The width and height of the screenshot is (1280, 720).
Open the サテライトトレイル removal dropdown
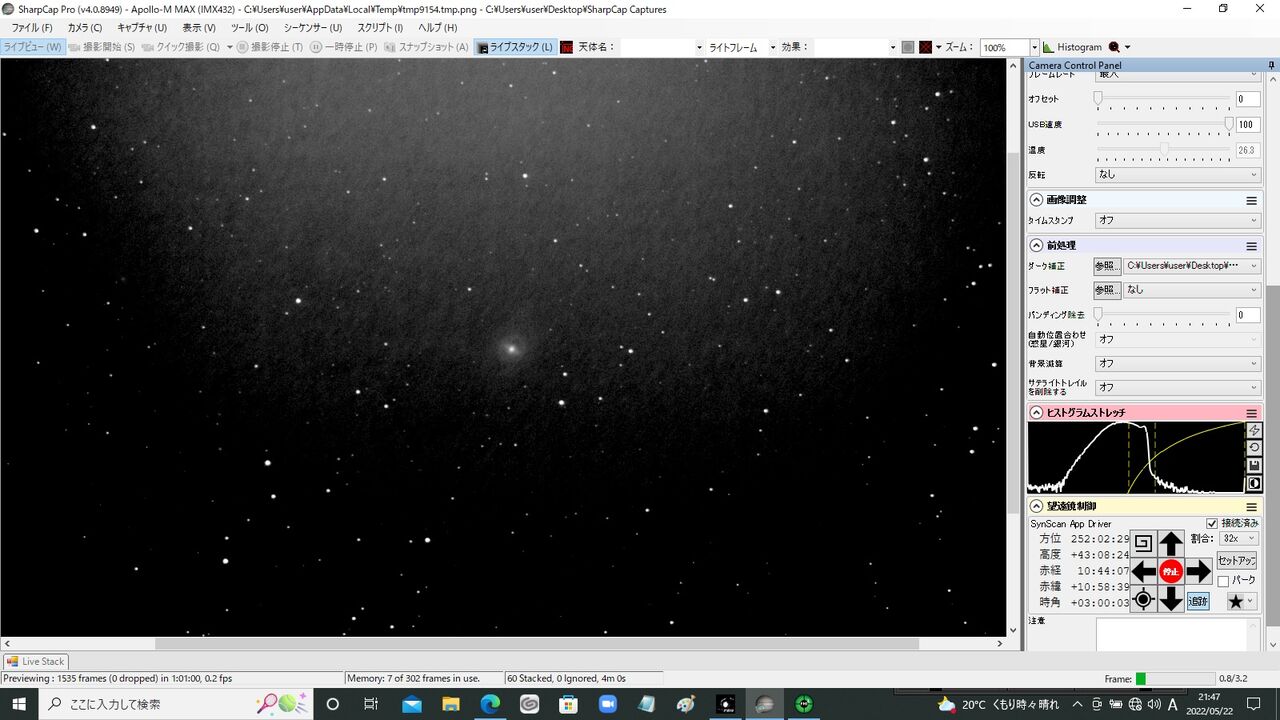(x=1178, y=387)
